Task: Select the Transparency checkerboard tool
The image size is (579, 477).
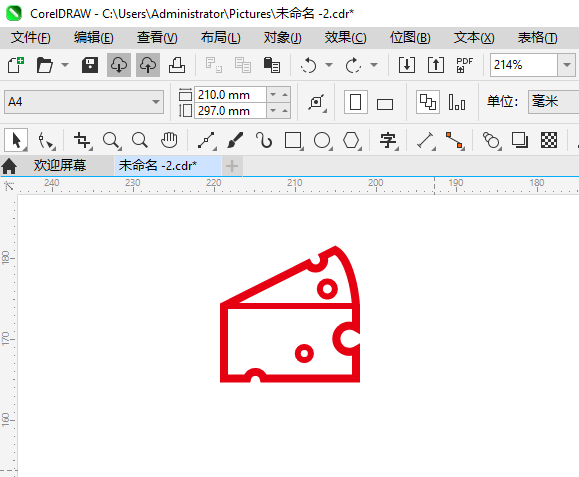Action: [549, 141]
